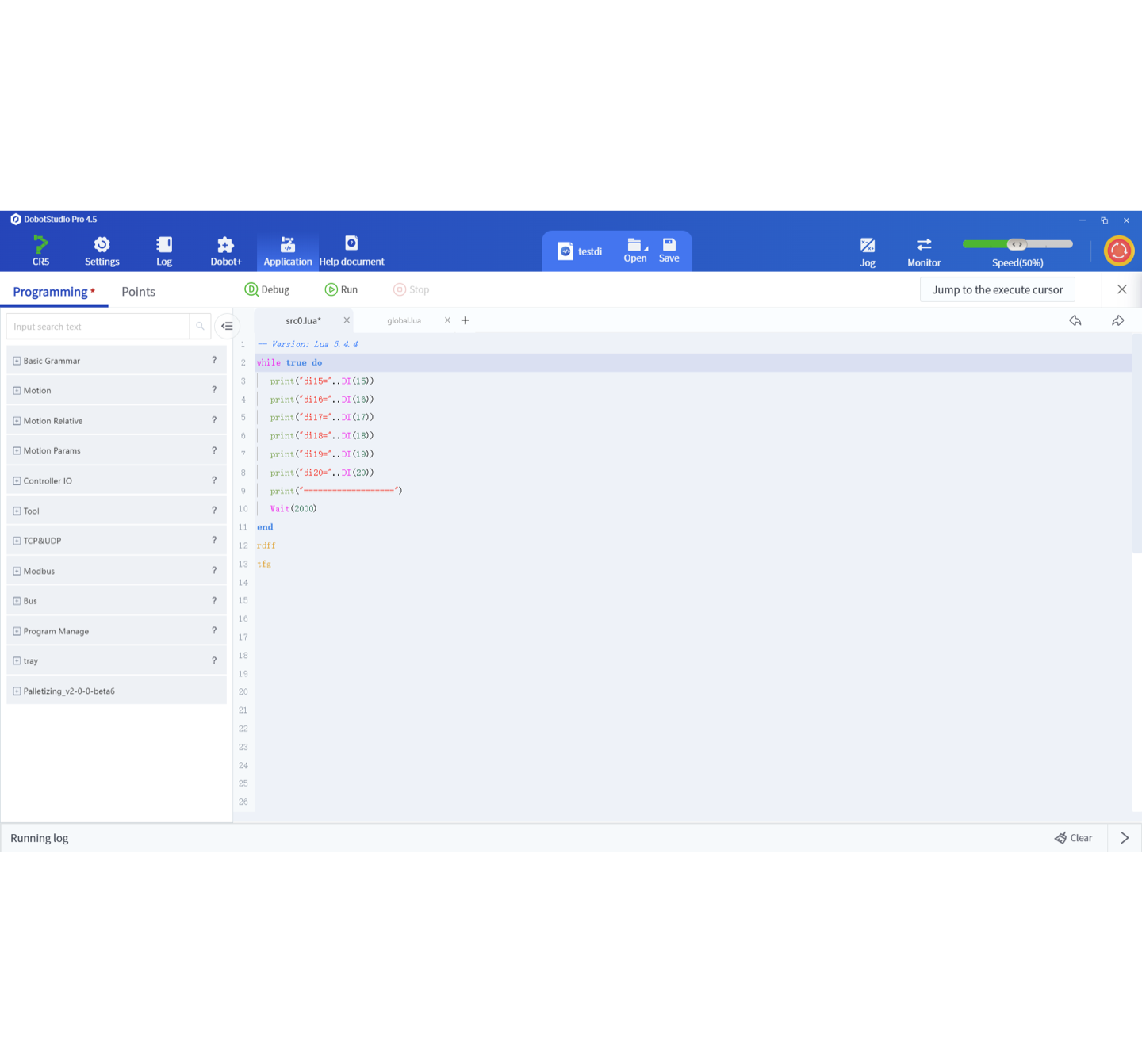
Task: Expand the Controller IO category
Action: [17, 481]
